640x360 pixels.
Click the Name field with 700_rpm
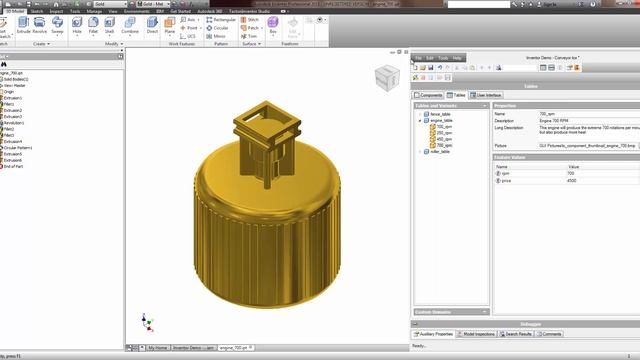click(589, 114)
